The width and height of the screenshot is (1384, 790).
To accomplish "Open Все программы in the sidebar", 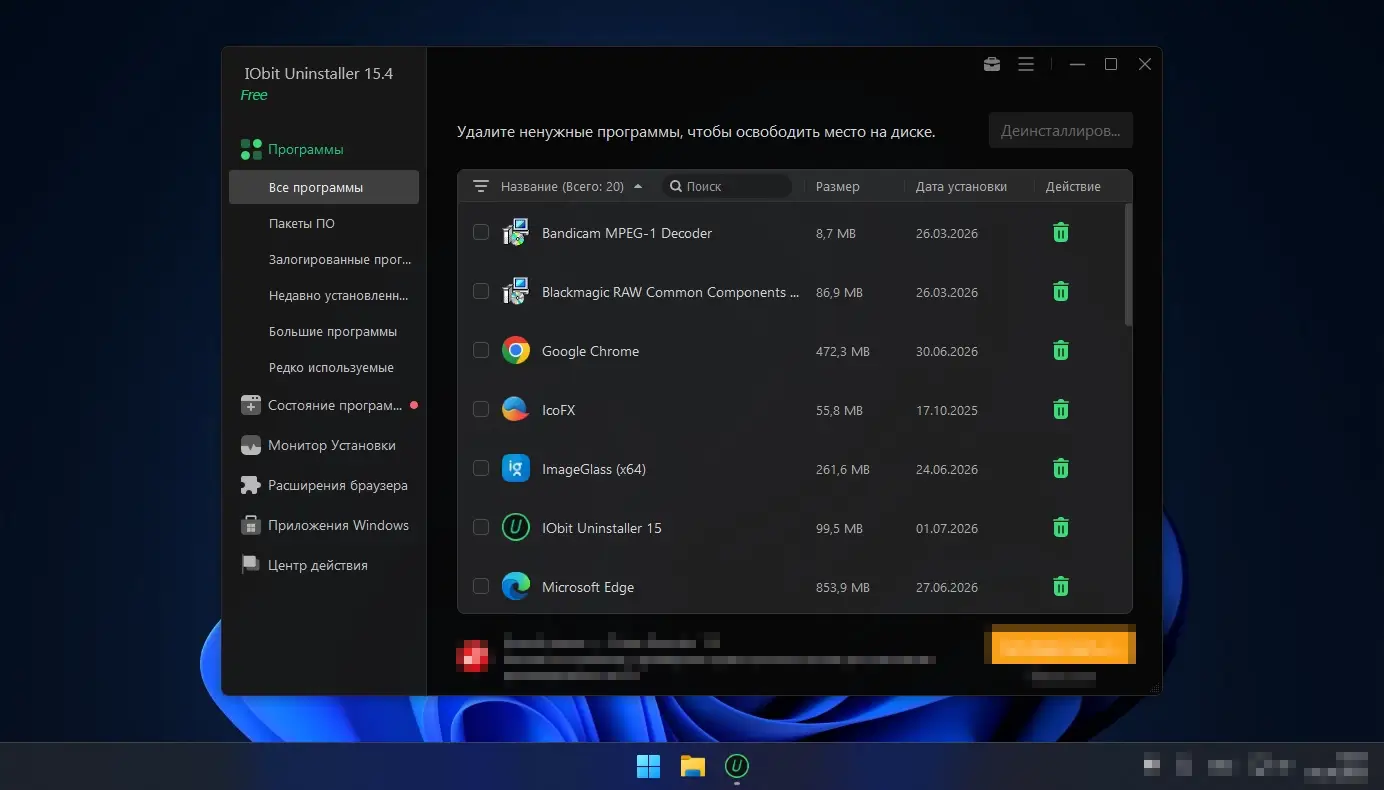I will (324, 187).
